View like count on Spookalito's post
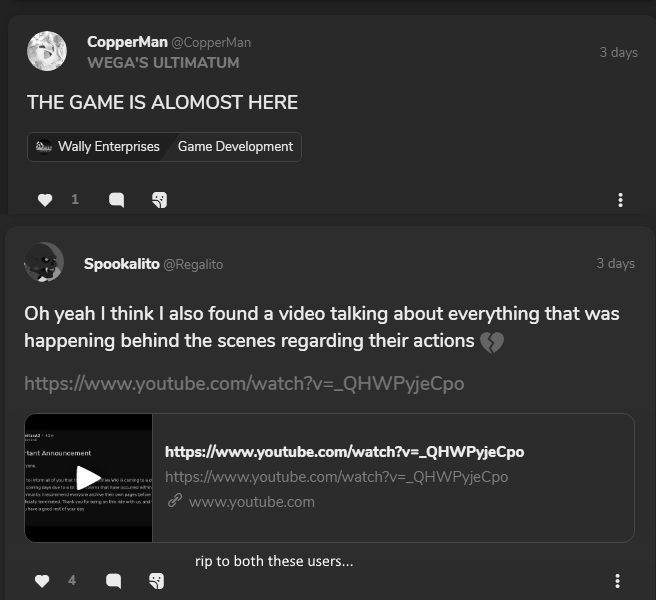 click(72, 580)
